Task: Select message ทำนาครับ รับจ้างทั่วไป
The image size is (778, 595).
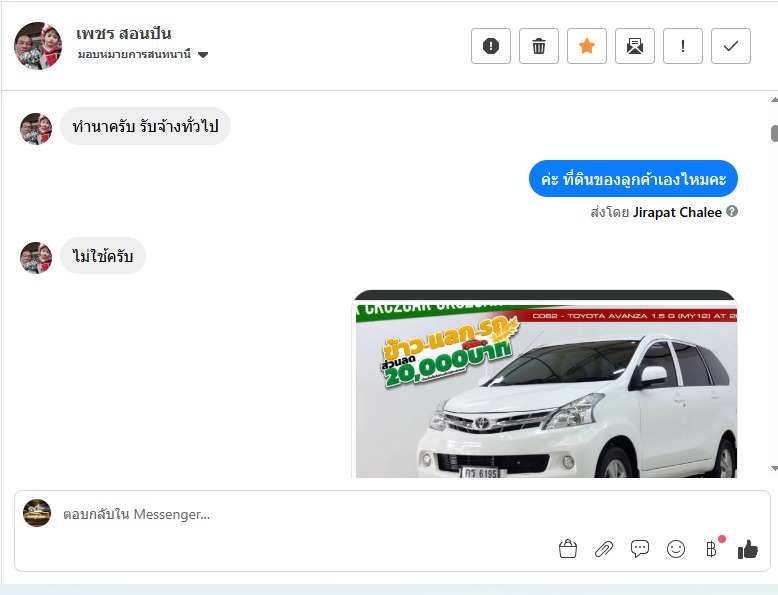Action: (145, 126)
